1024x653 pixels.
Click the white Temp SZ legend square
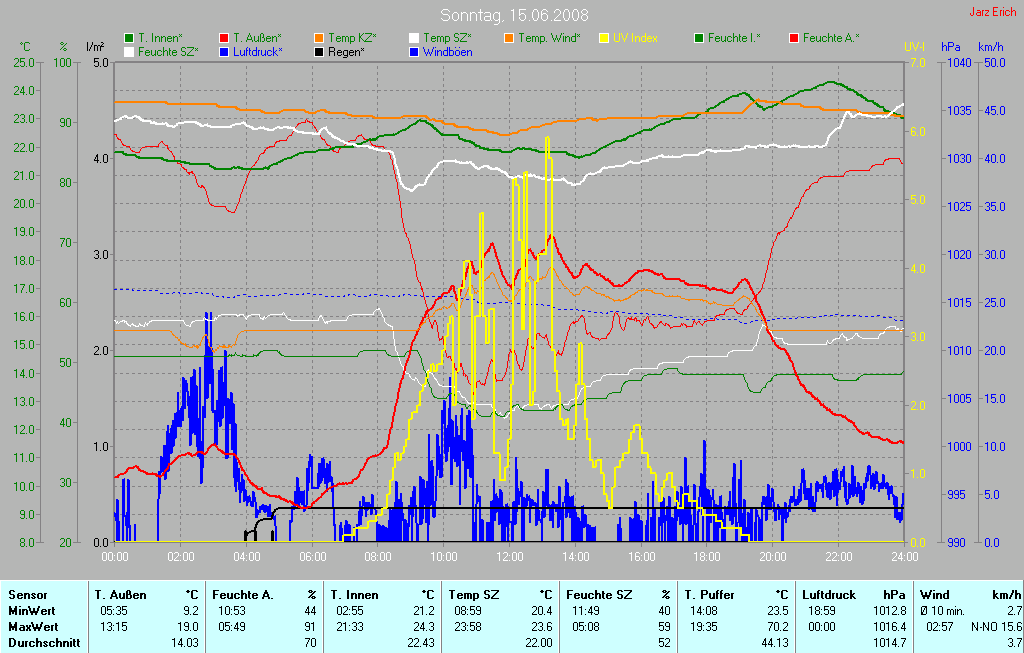pos(414,38)
